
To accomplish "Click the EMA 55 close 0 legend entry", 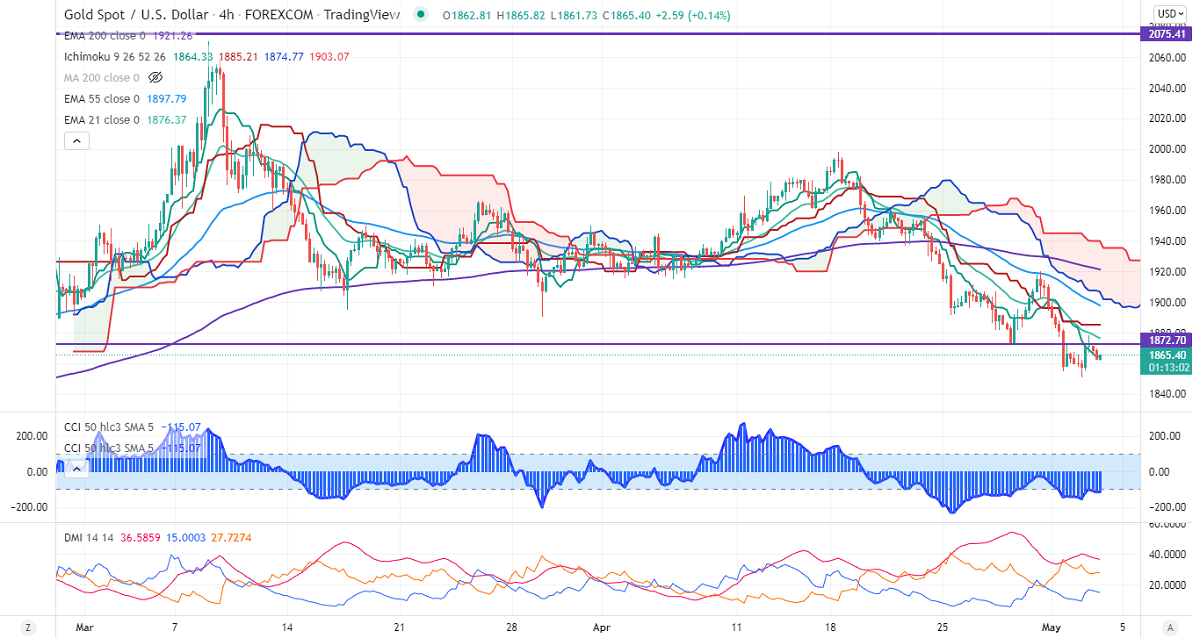I will click(102, 99).
